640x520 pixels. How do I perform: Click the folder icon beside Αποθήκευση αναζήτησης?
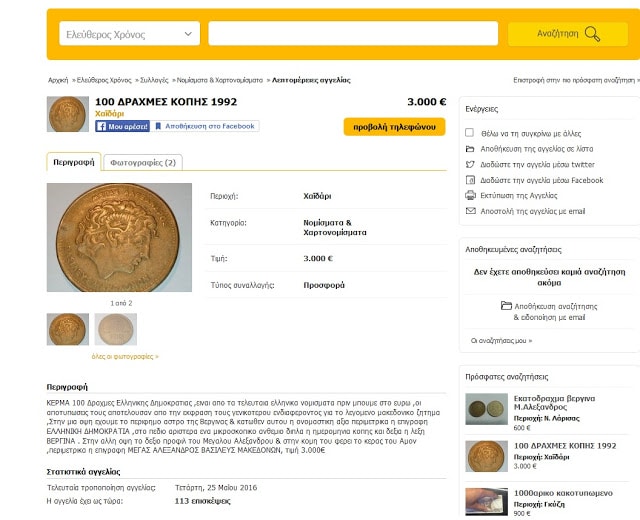(x=506, y=306)
